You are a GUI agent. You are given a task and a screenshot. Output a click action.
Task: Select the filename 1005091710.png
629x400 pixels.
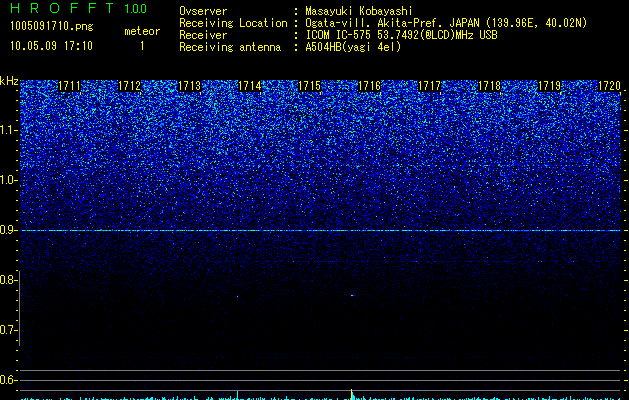tap(52, 26)
